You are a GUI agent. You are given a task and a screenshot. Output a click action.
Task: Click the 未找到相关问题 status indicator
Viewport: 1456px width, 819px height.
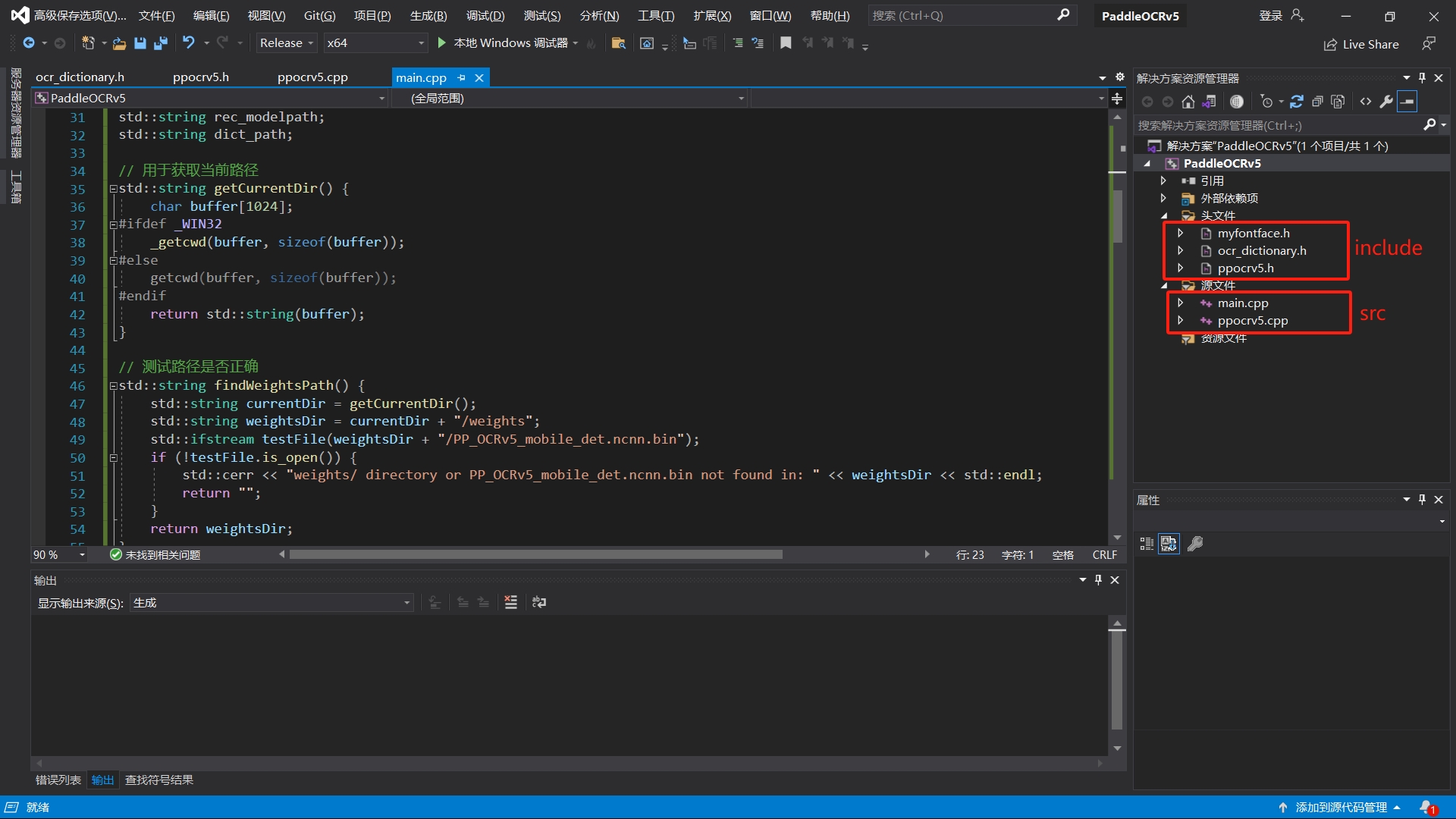[155, 555]
